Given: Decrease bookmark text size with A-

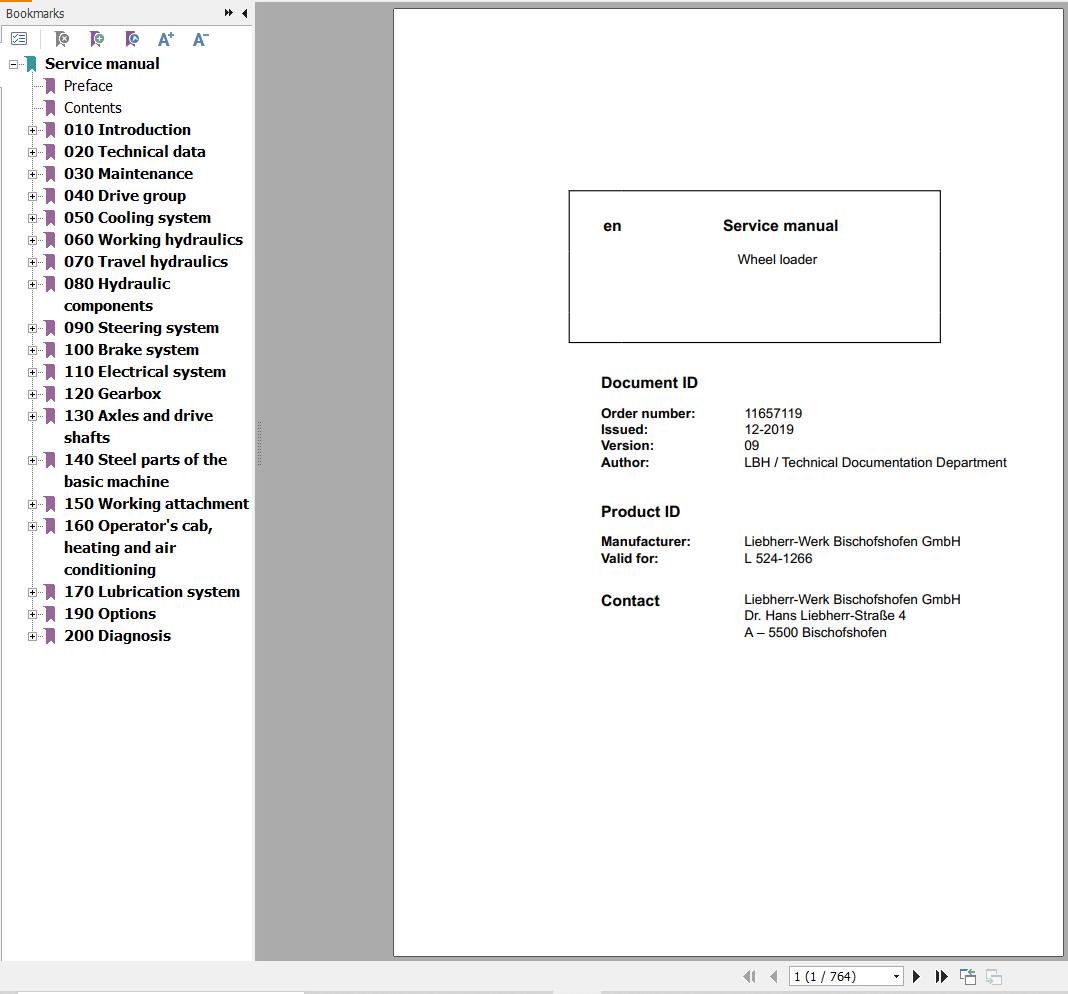Looking at the screenshot, I should [200, 40].
